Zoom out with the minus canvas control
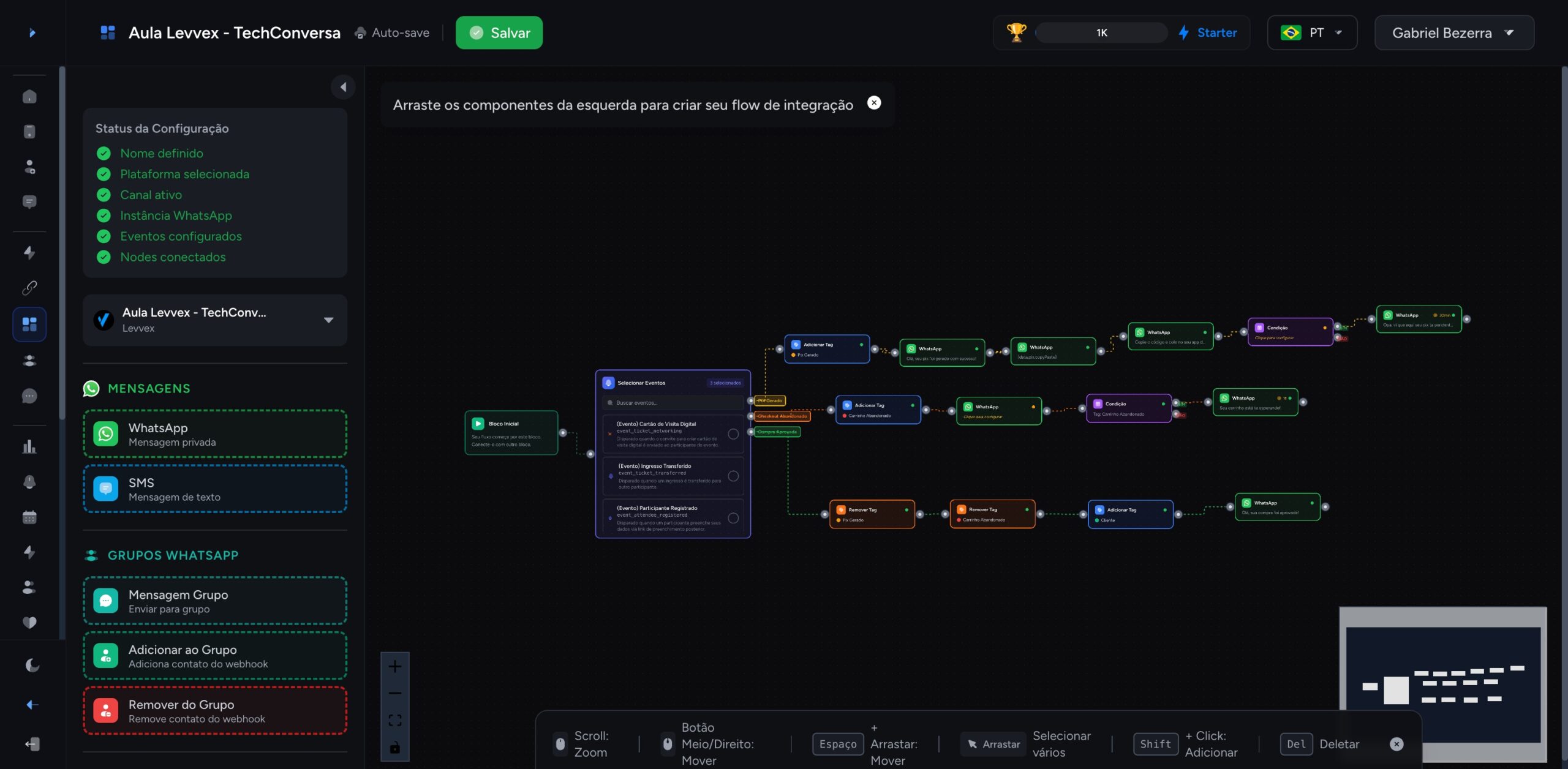 (395, 693)
